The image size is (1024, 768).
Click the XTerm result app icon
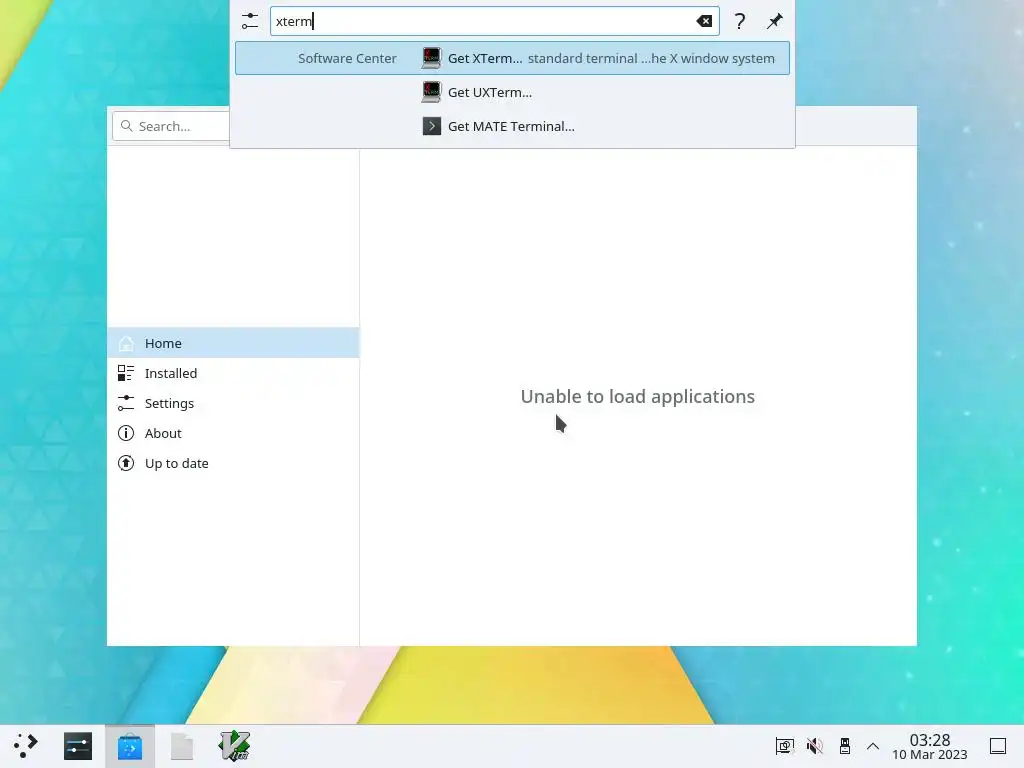[x=432, y=58]
